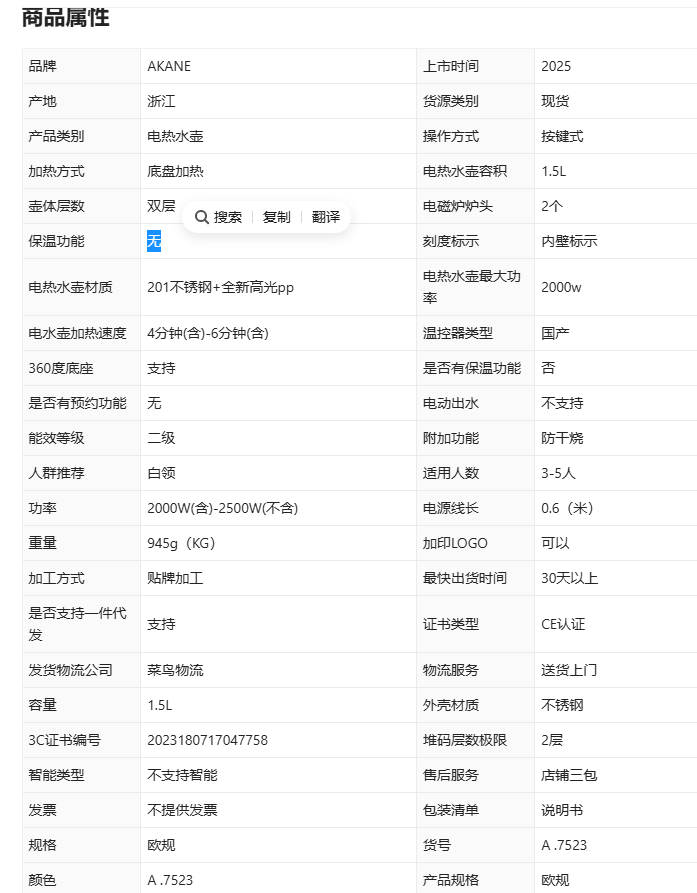Click the 不提供发票 invoice value
The width and height of the screenshot is (697, 893).
tap(182, 810)
